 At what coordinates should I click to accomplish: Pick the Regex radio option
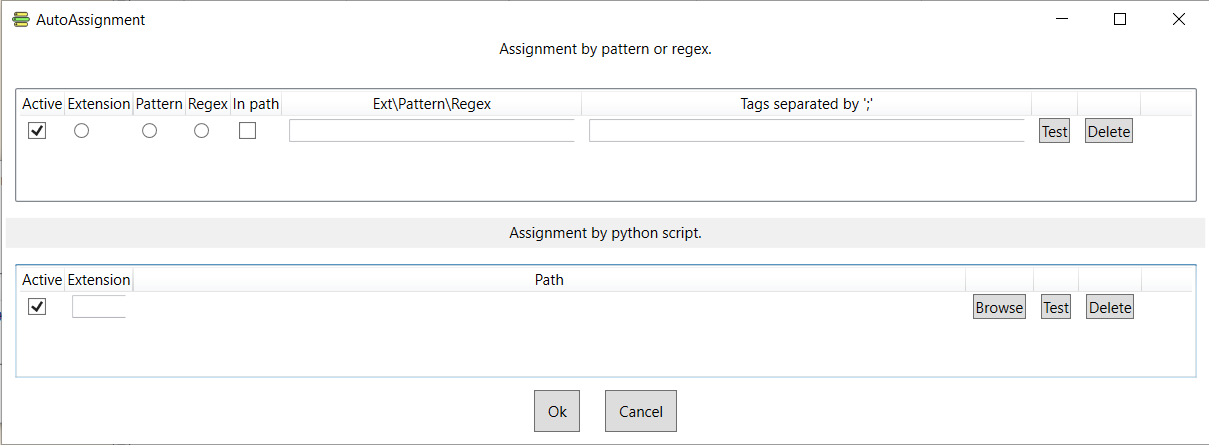(x=201, y=131)
